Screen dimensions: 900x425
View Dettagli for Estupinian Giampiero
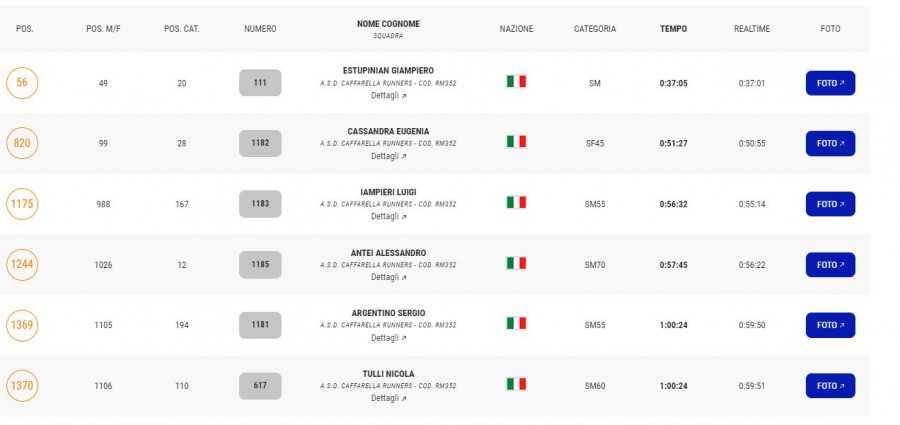pyautogui.click(x=389, y=96)
